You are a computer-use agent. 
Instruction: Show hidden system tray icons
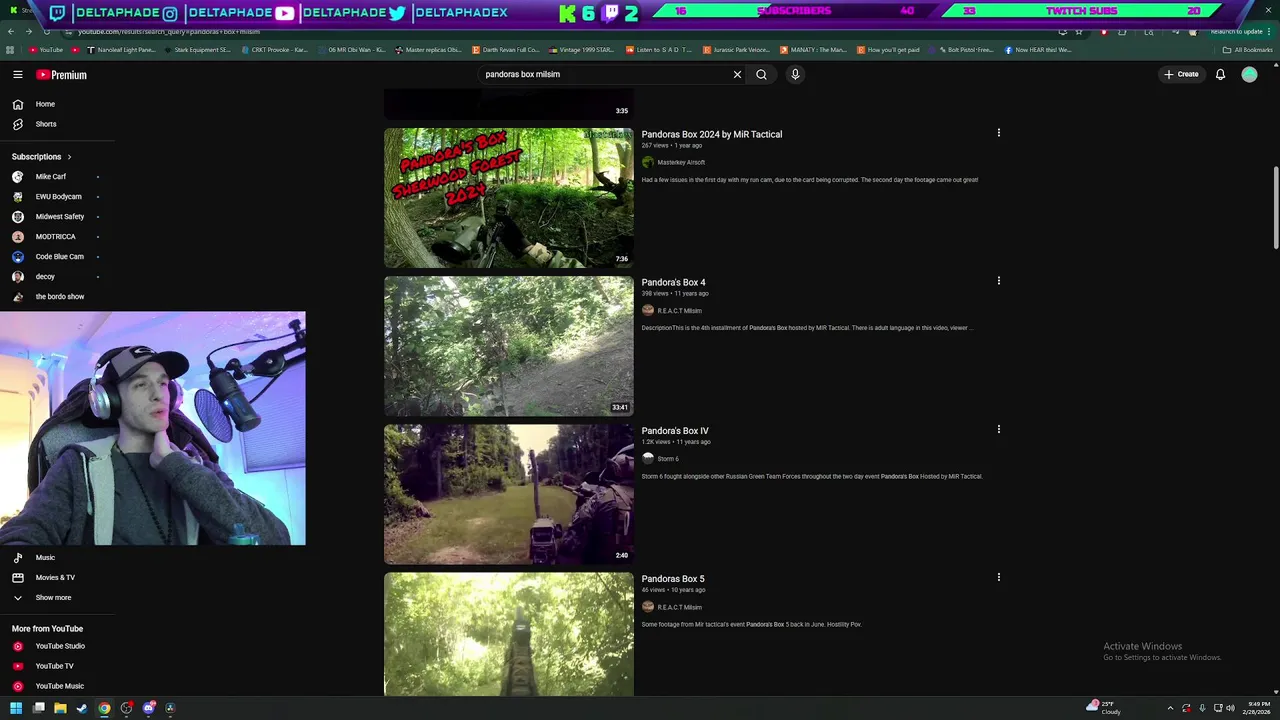click(1170, 708)
